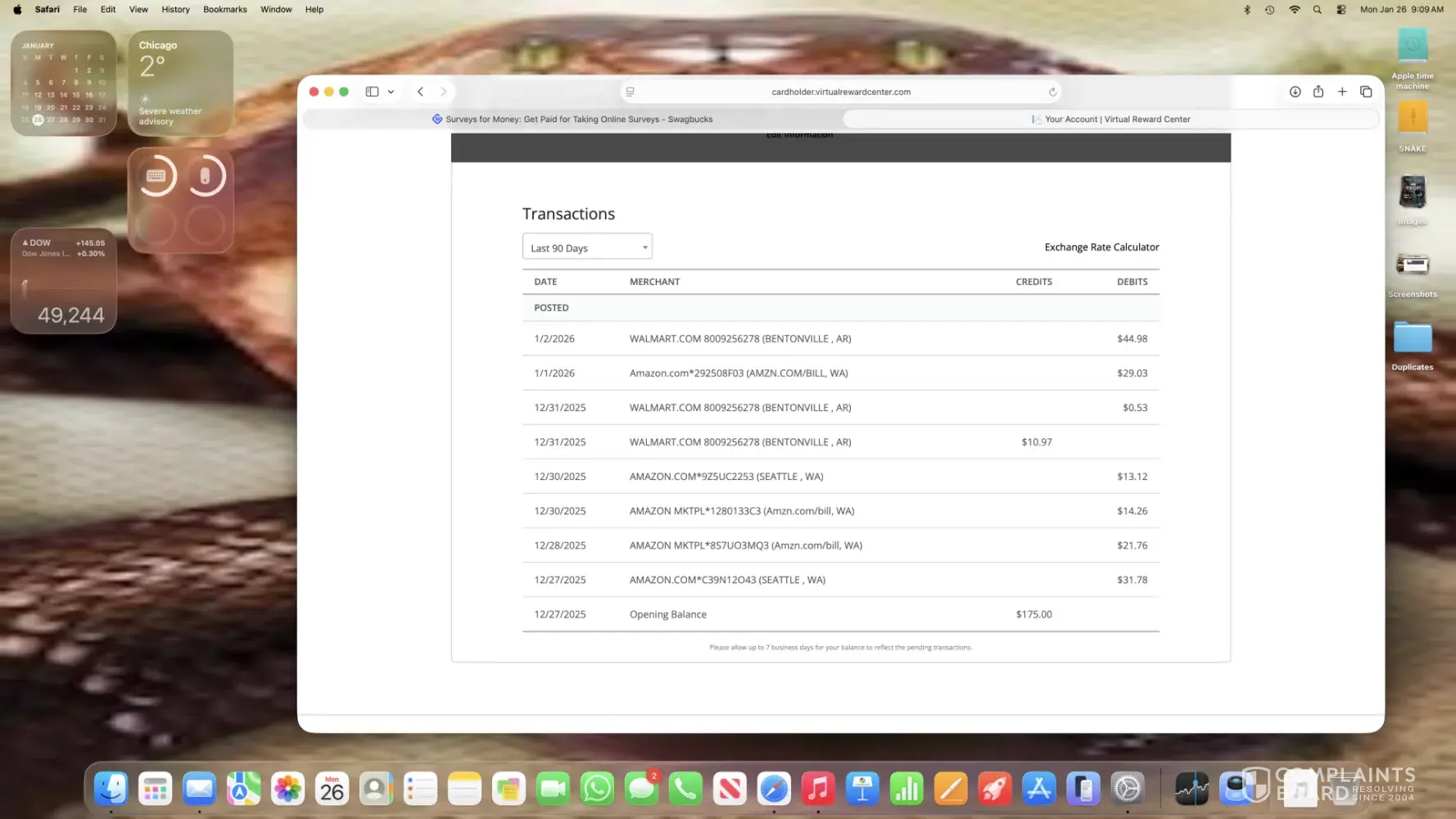
Task: Click the Wi-Fi status icon
Action: [1295, 10]
